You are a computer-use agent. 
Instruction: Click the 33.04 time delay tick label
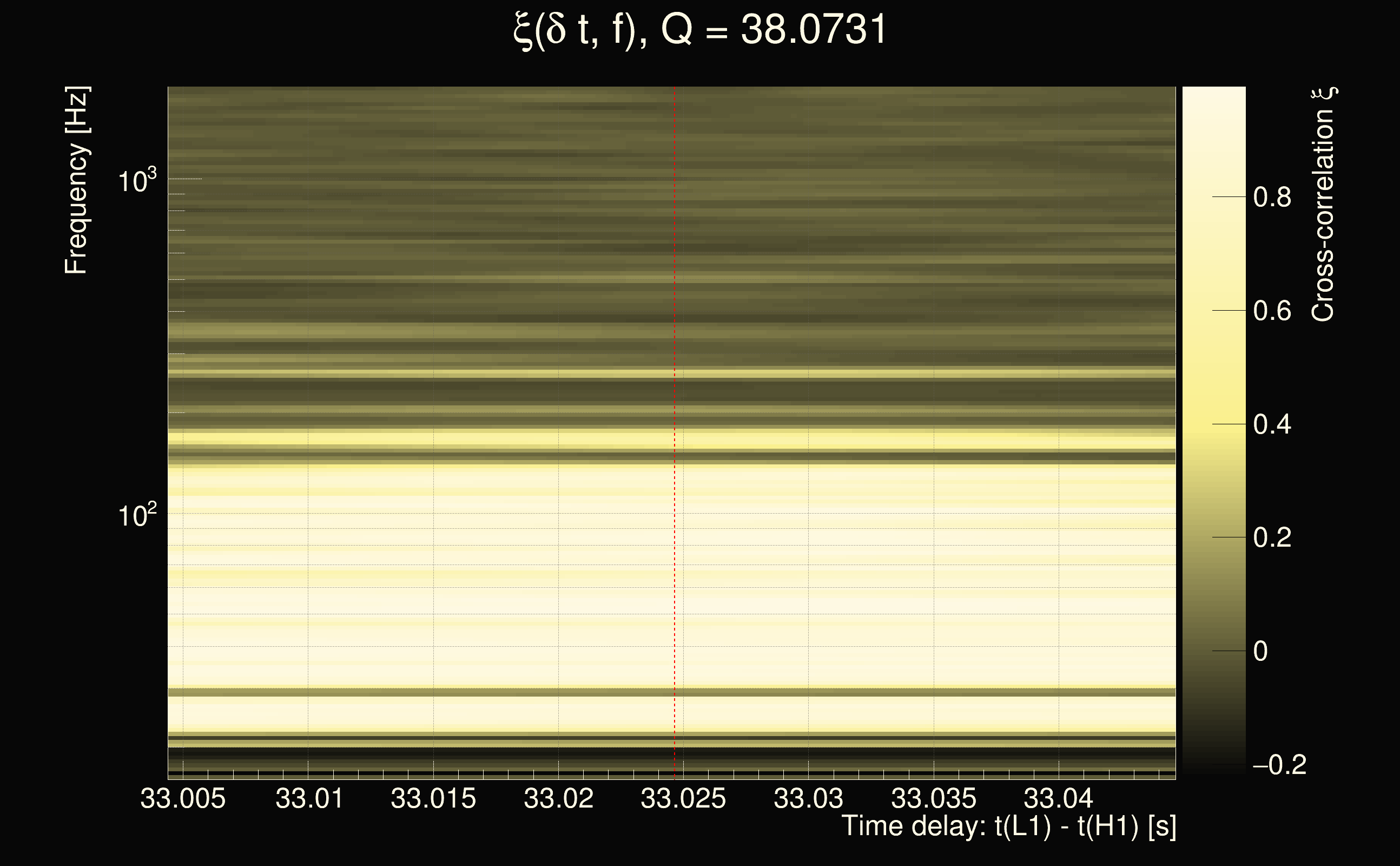(1058, 798)
